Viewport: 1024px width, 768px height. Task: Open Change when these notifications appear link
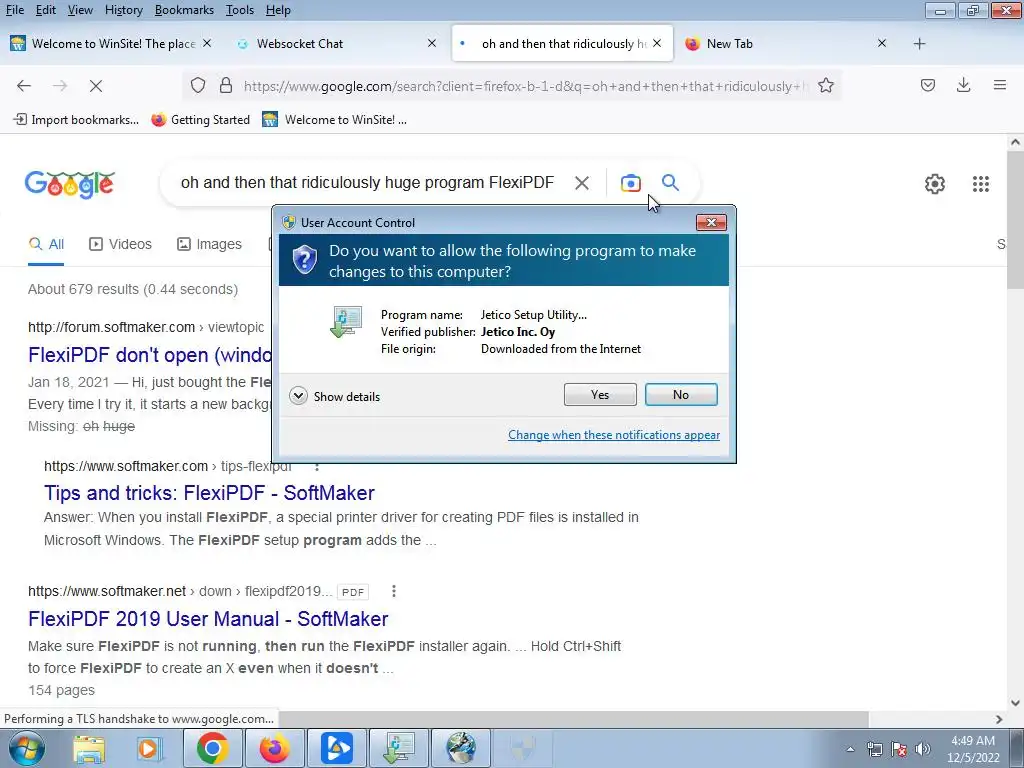pos(614,435)
